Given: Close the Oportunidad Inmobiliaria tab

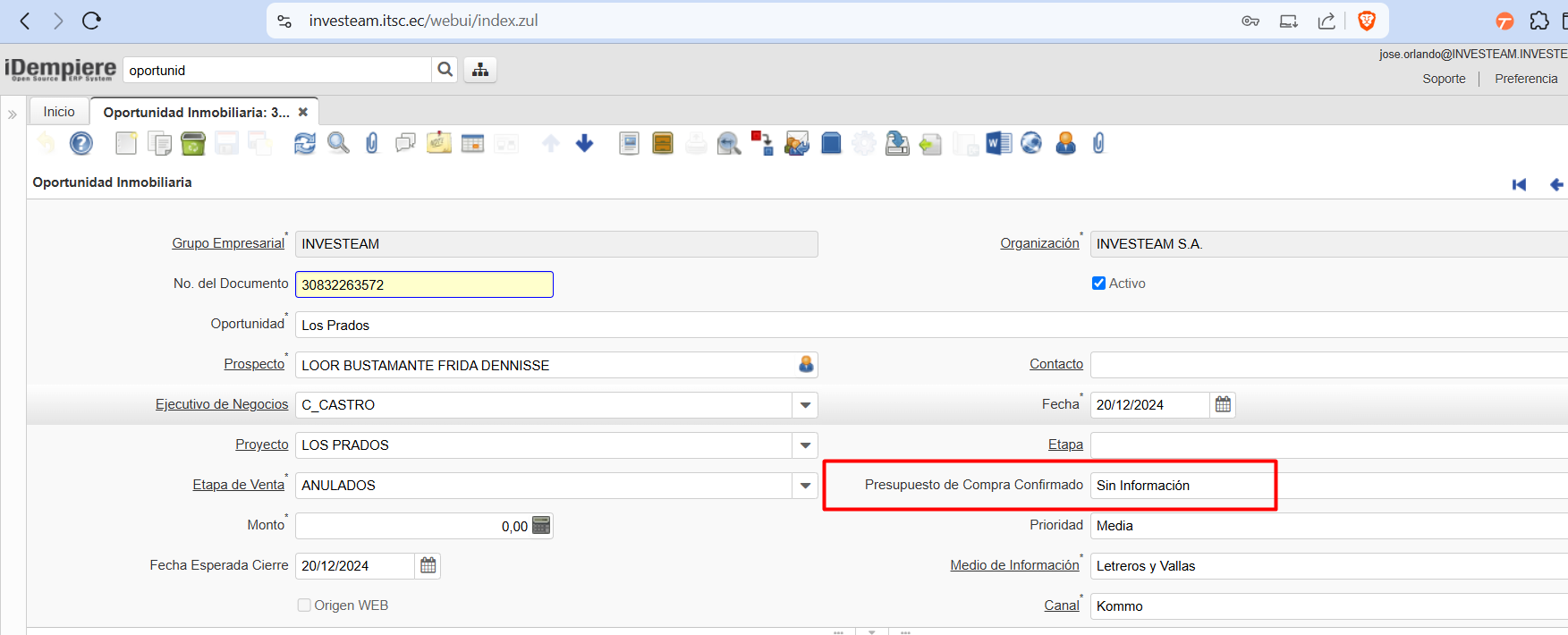Looking at the screenshot, I should click(x=303, y=112).
